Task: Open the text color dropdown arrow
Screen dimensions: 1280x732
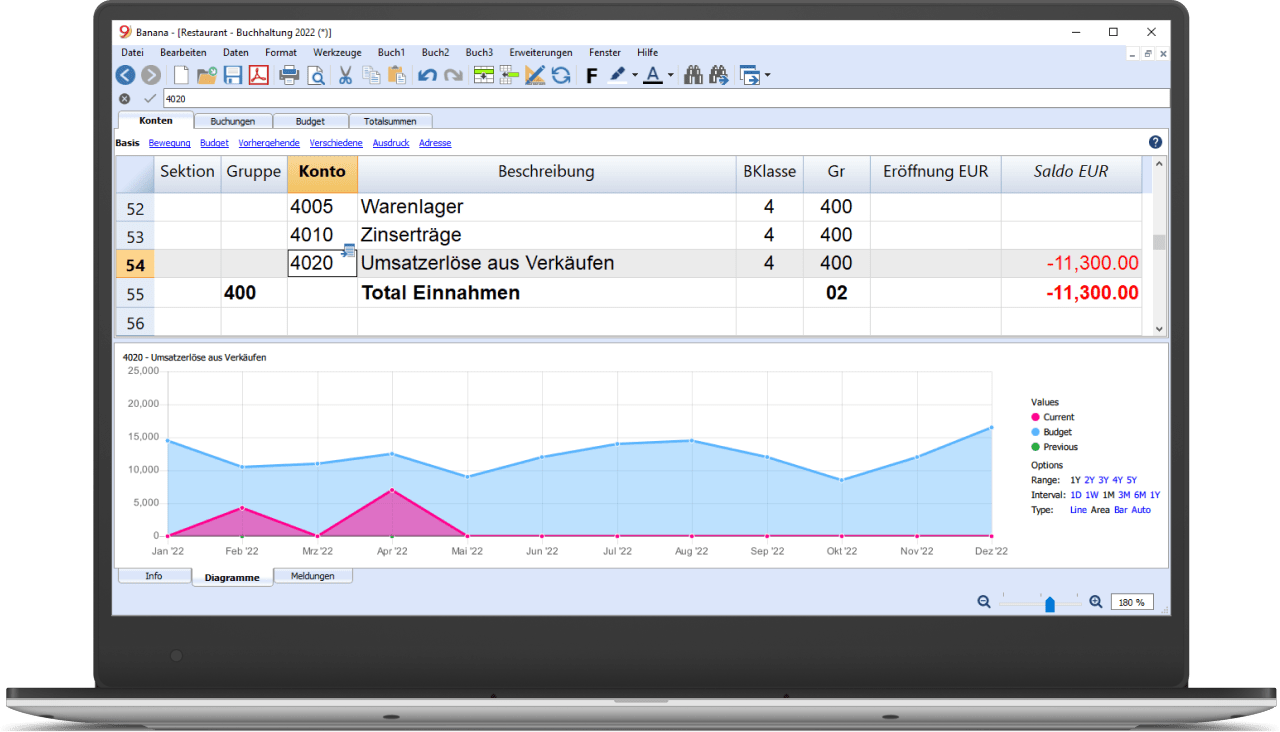Action: point(670,76)
